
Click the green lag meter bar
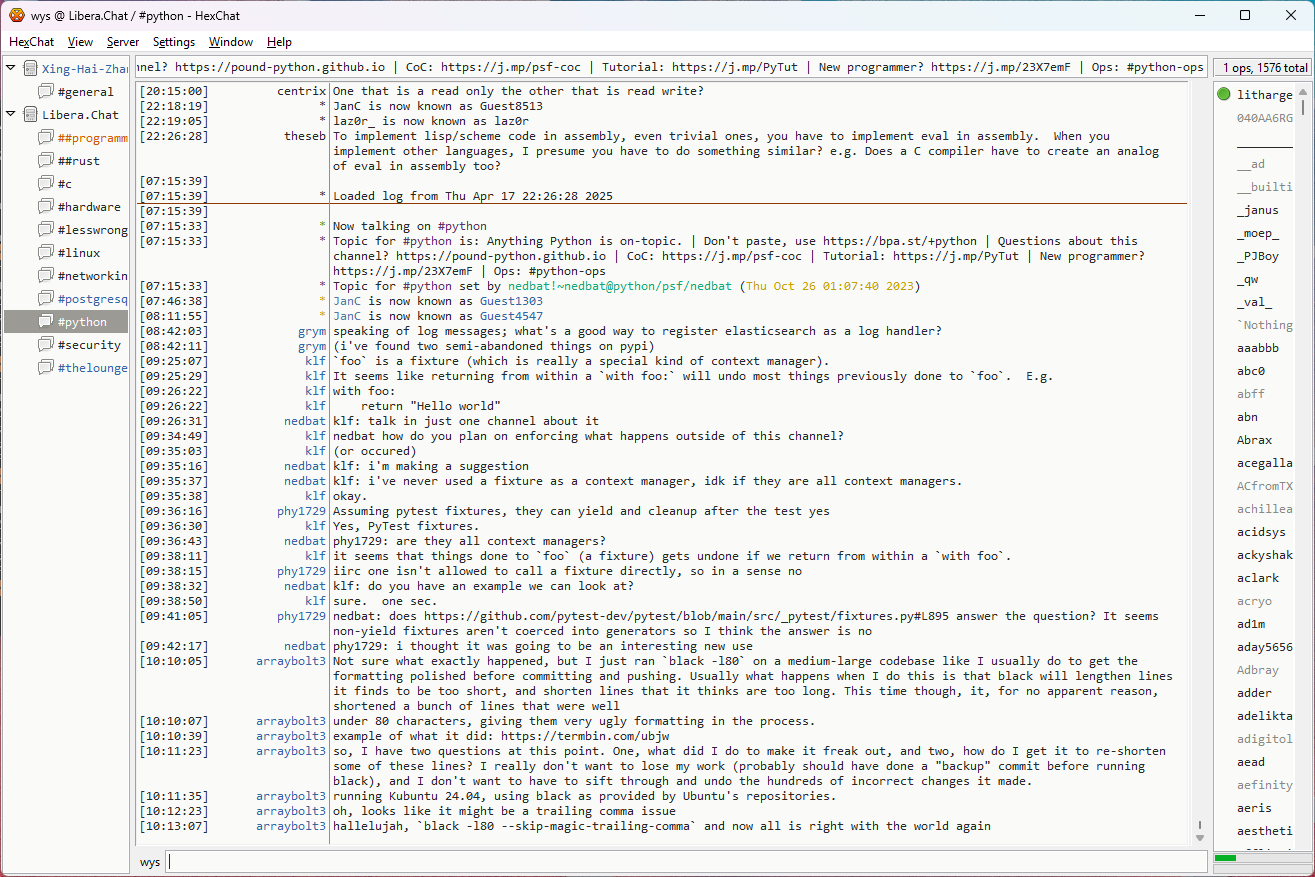1225,858
